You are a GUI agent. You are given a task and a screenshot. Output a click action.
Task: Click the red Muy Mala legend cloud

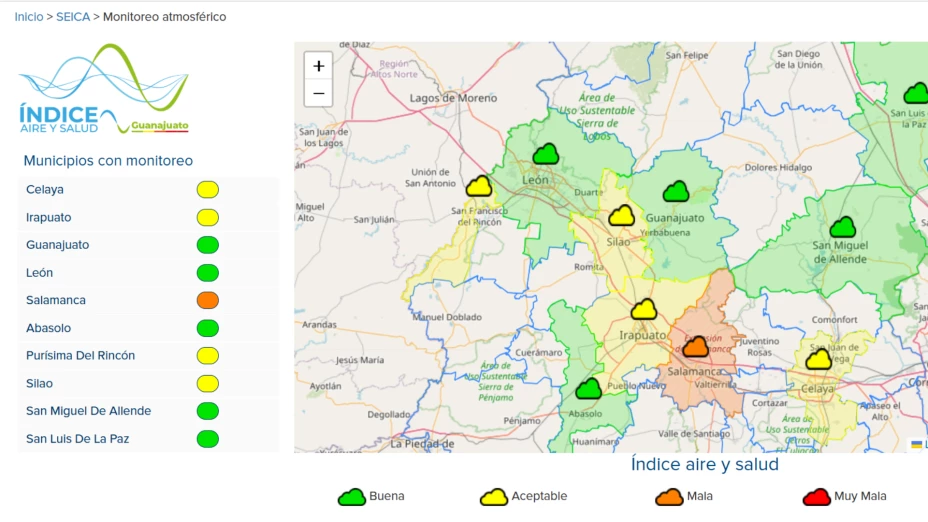[x=817, y=497]
